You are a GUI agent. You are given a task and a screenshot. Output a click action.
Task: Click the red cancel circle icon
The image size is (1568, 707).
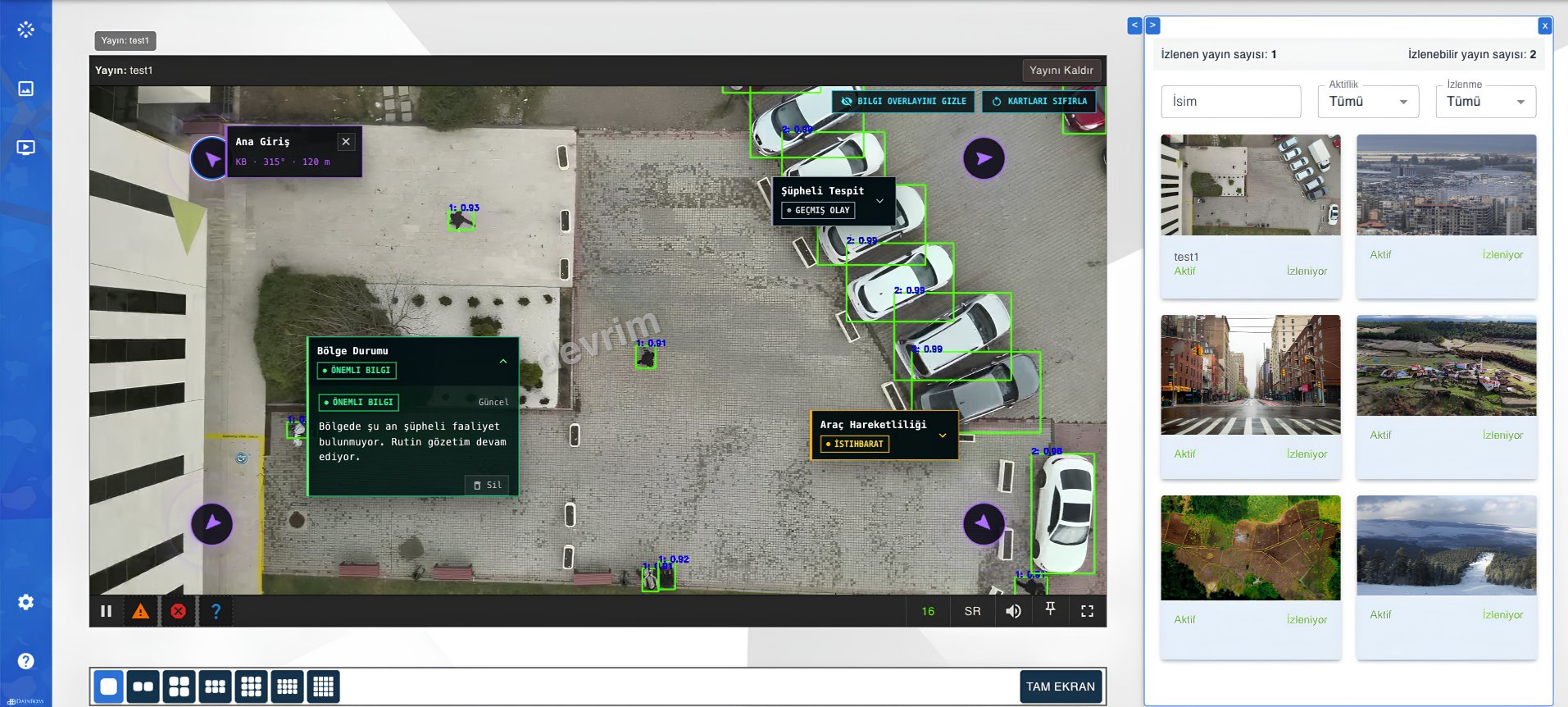178,611
